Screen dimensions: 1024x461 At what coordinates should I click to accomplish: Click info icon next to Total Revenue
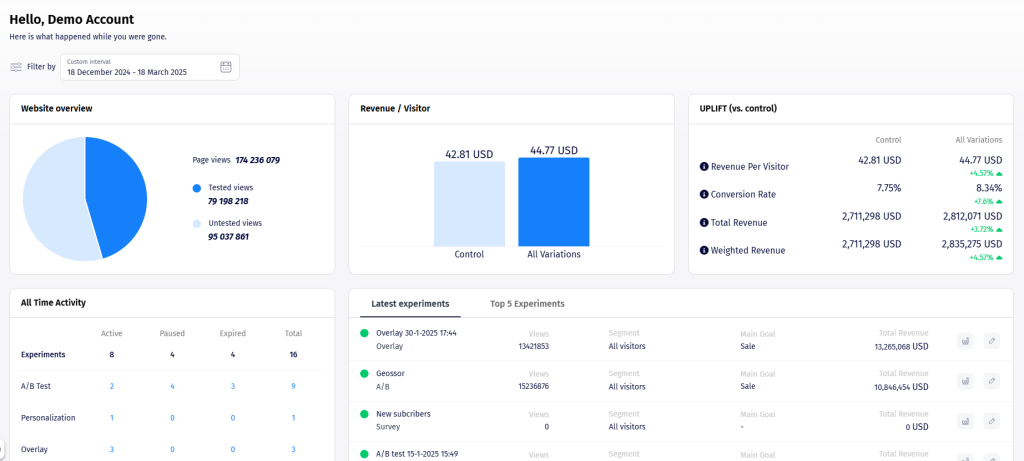click(704, 222)
